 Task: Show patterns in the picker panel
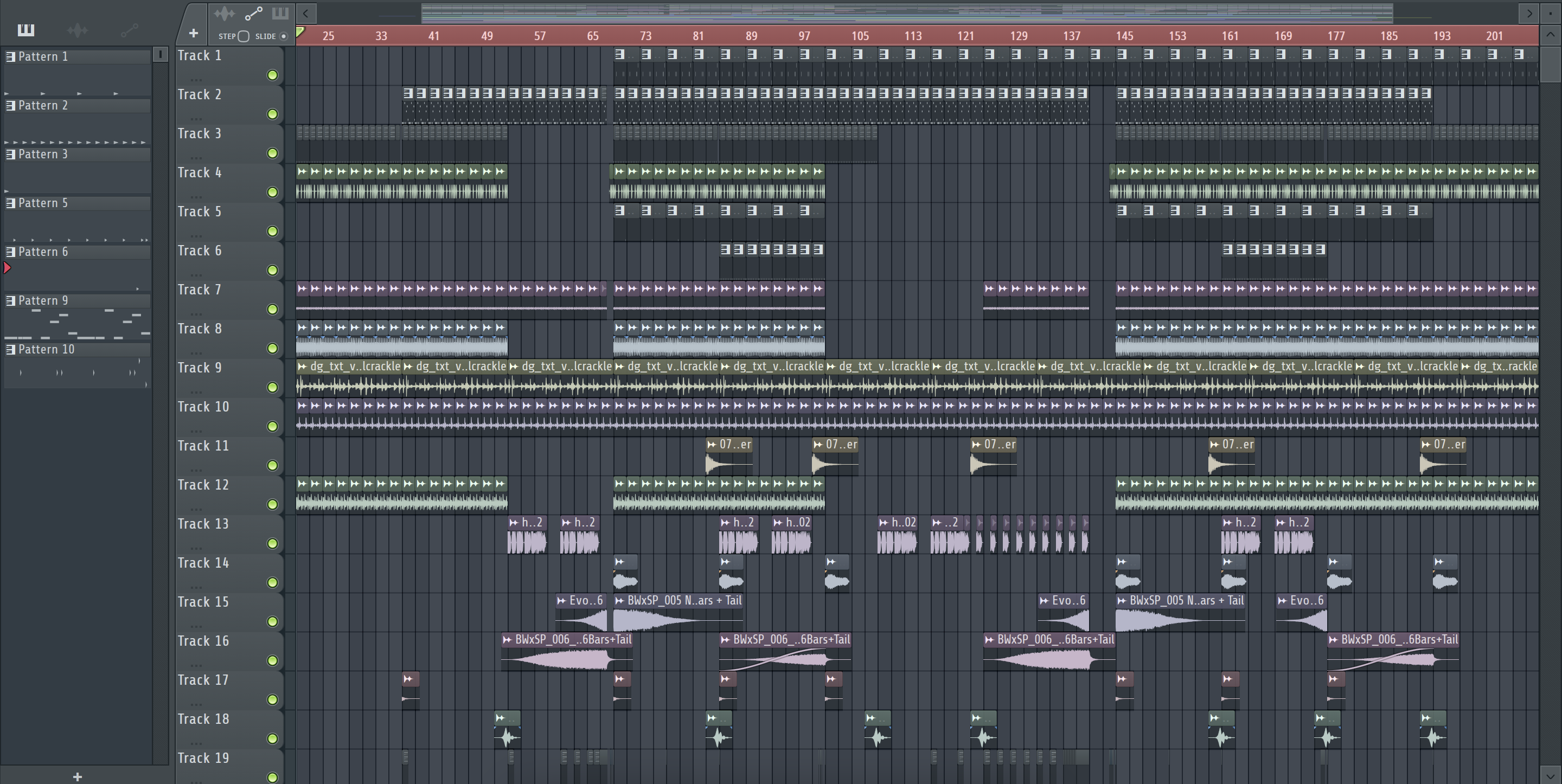26,30
